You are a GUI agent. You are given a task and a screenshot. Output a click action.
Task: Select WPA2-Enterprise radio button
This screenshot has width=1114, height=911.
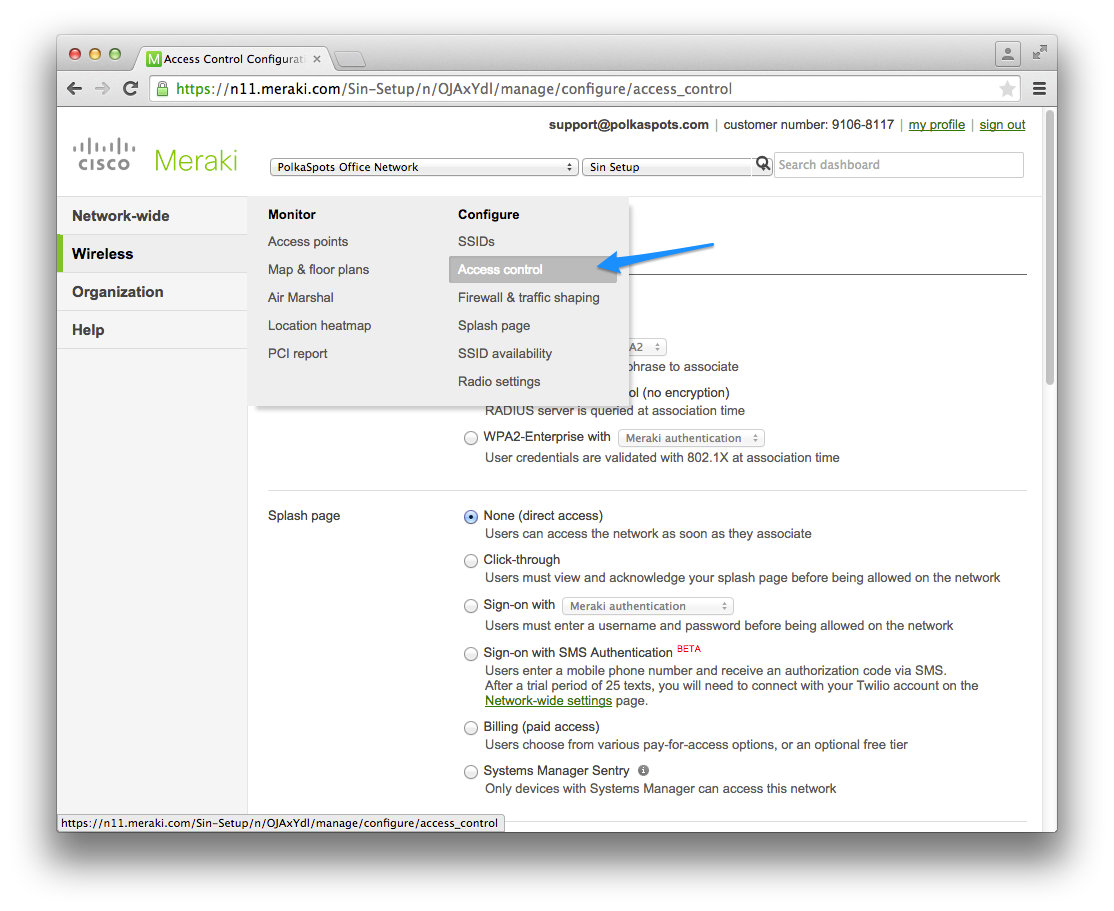pos(470,438)
